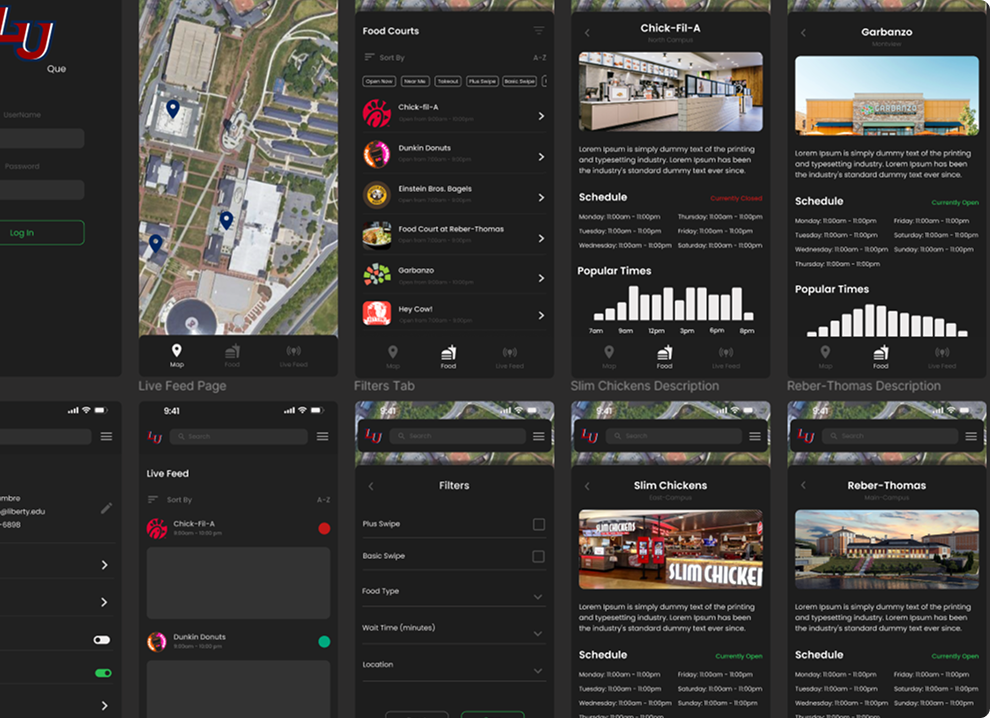
Task: Tap the Garbanzo logo in Food Courts list
Action: pyautogui.click(x=377, y=275)
